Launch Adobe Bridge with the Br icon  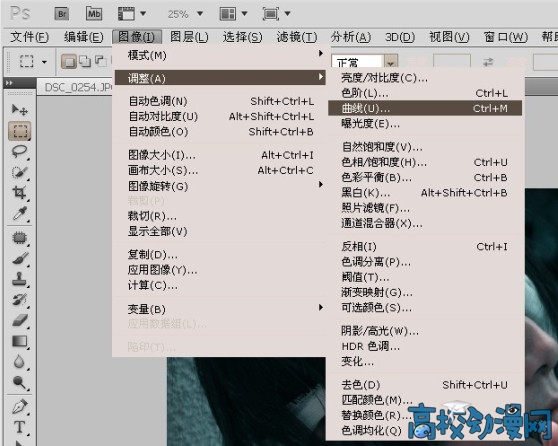coord(62,14)
